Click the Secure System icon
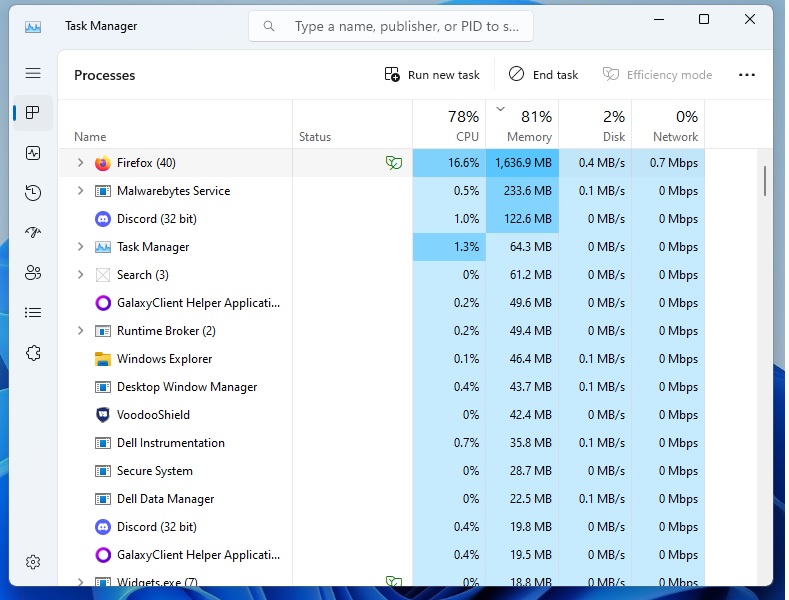 pyautogui.click(x=103, y=471)
